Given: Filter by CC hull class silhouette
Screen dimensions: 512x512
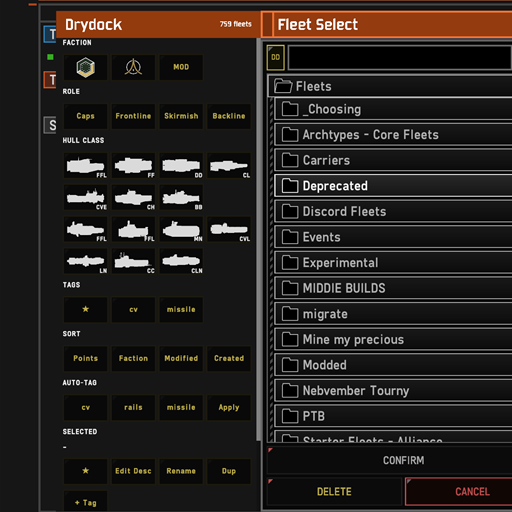Looking at the screenshot, I should pyautogui.click(x=133, y=261).
